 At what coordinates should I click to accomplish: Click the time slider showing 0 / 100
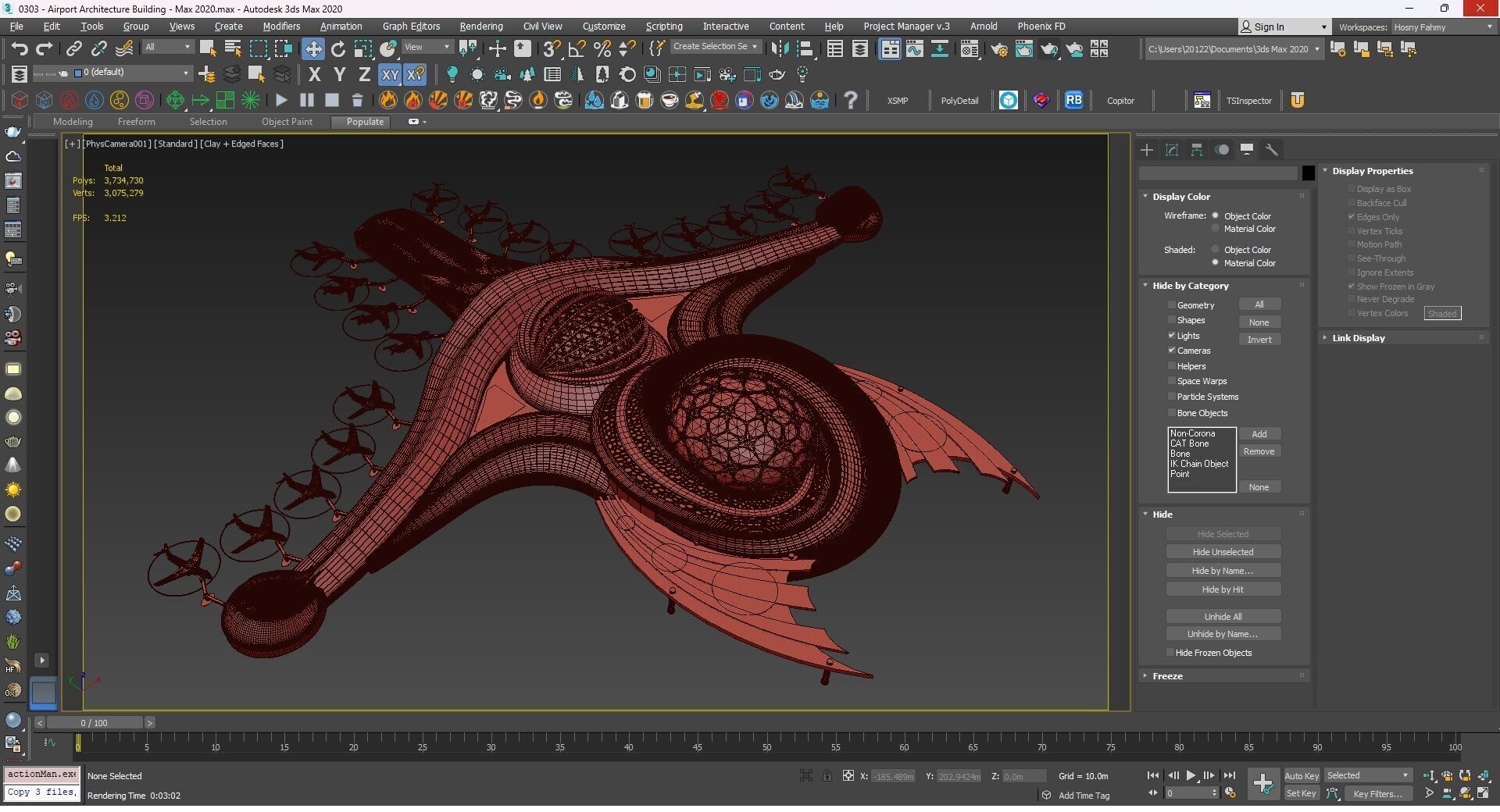click(x=94, y=723)
